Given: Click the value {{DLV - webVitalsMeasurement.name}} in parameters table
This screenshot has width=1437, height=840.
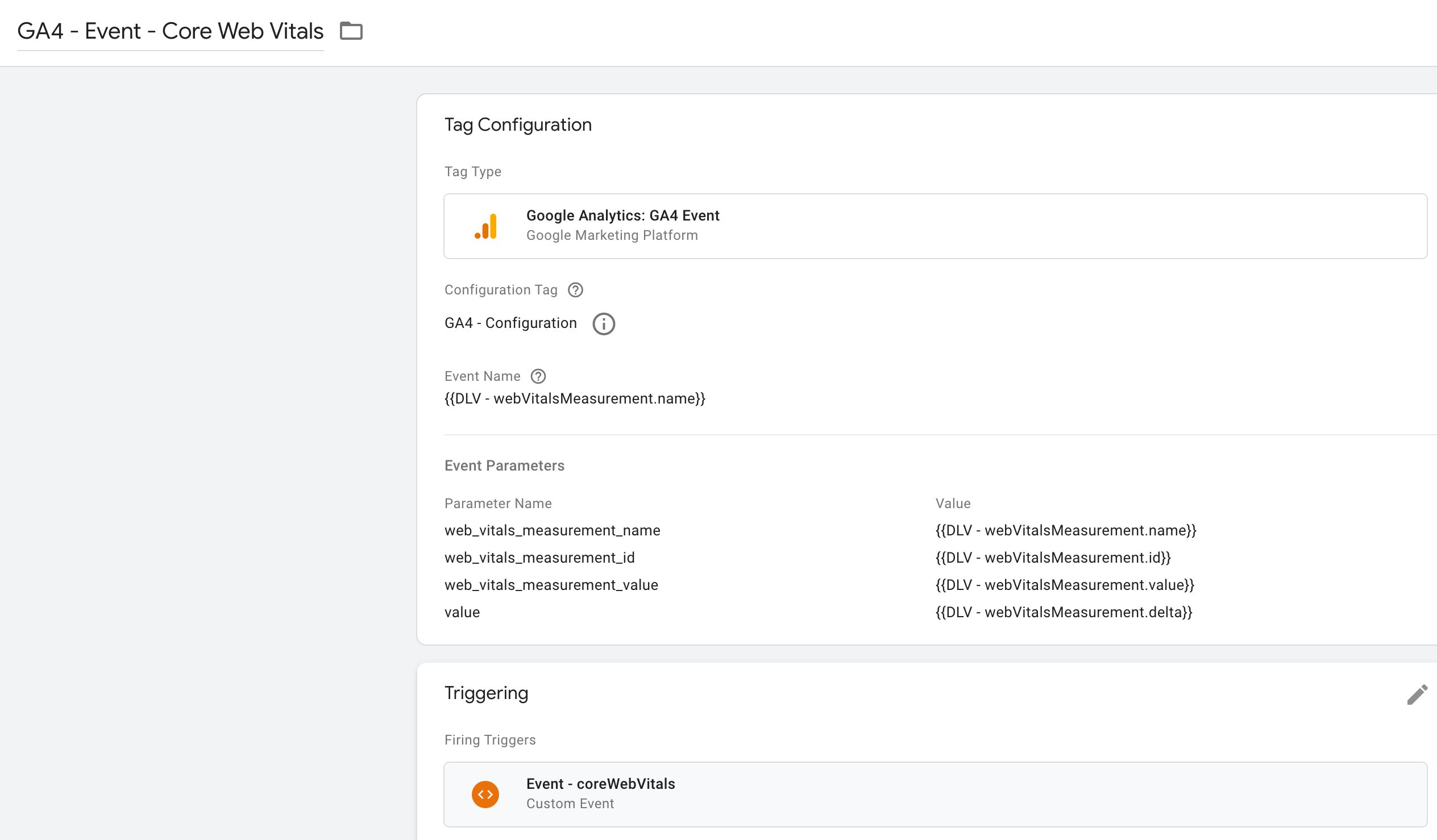Looking at the screenshot, I should [x=1066, y=530].
